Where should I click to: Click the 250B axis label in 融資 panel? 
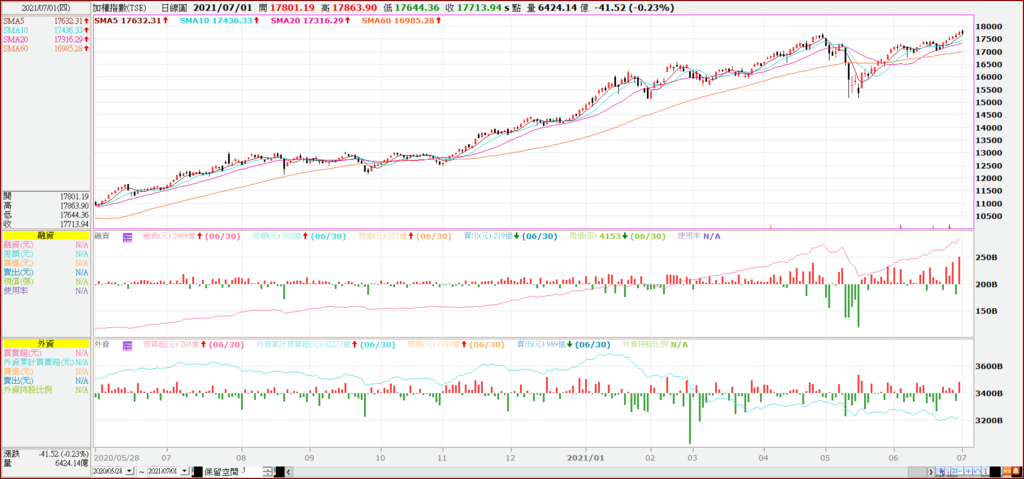(x=986, y=258)
